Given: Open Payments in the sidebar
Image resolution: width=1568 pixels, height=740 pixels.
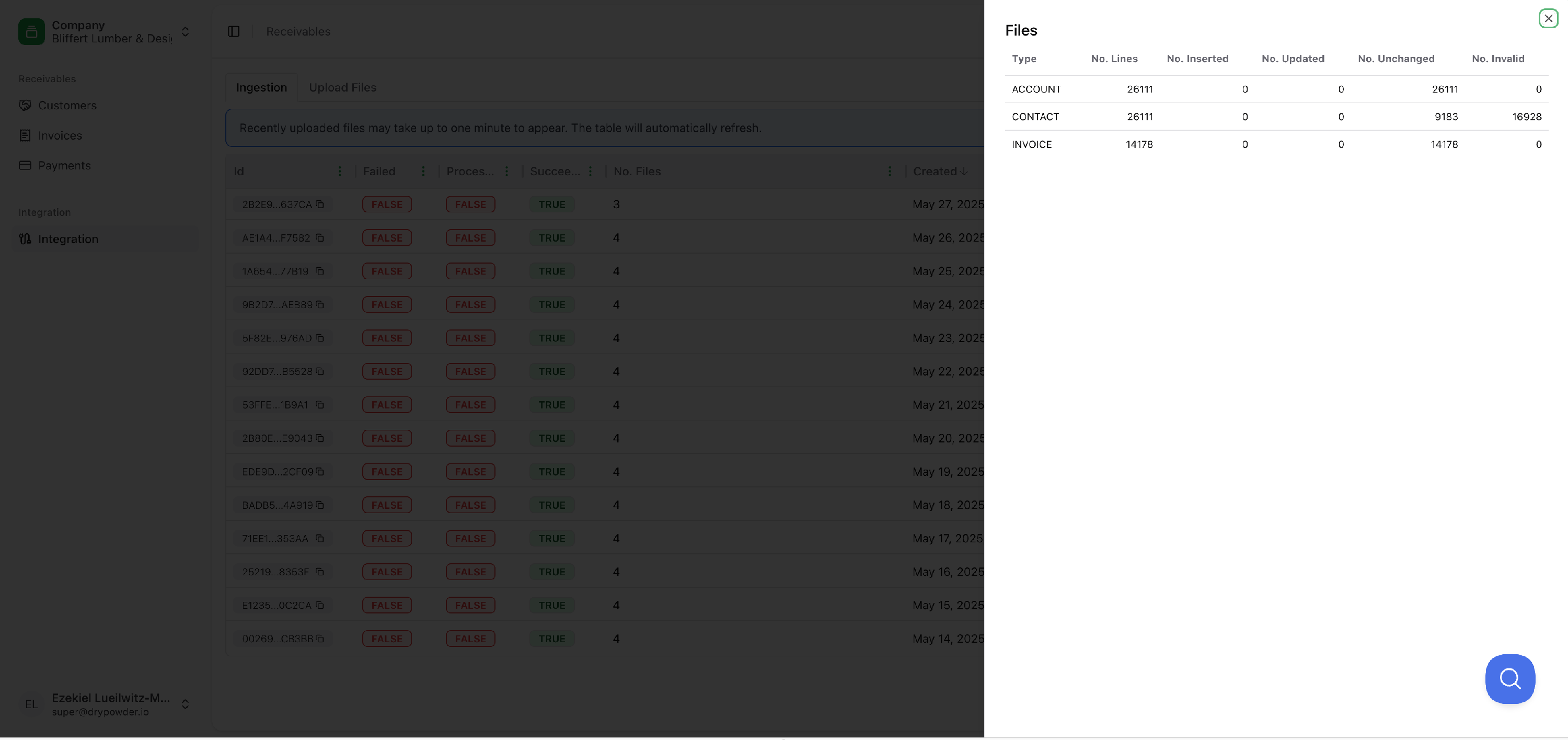Looking at the screenshot, I should pyautogui.click(x=105, y=165).
